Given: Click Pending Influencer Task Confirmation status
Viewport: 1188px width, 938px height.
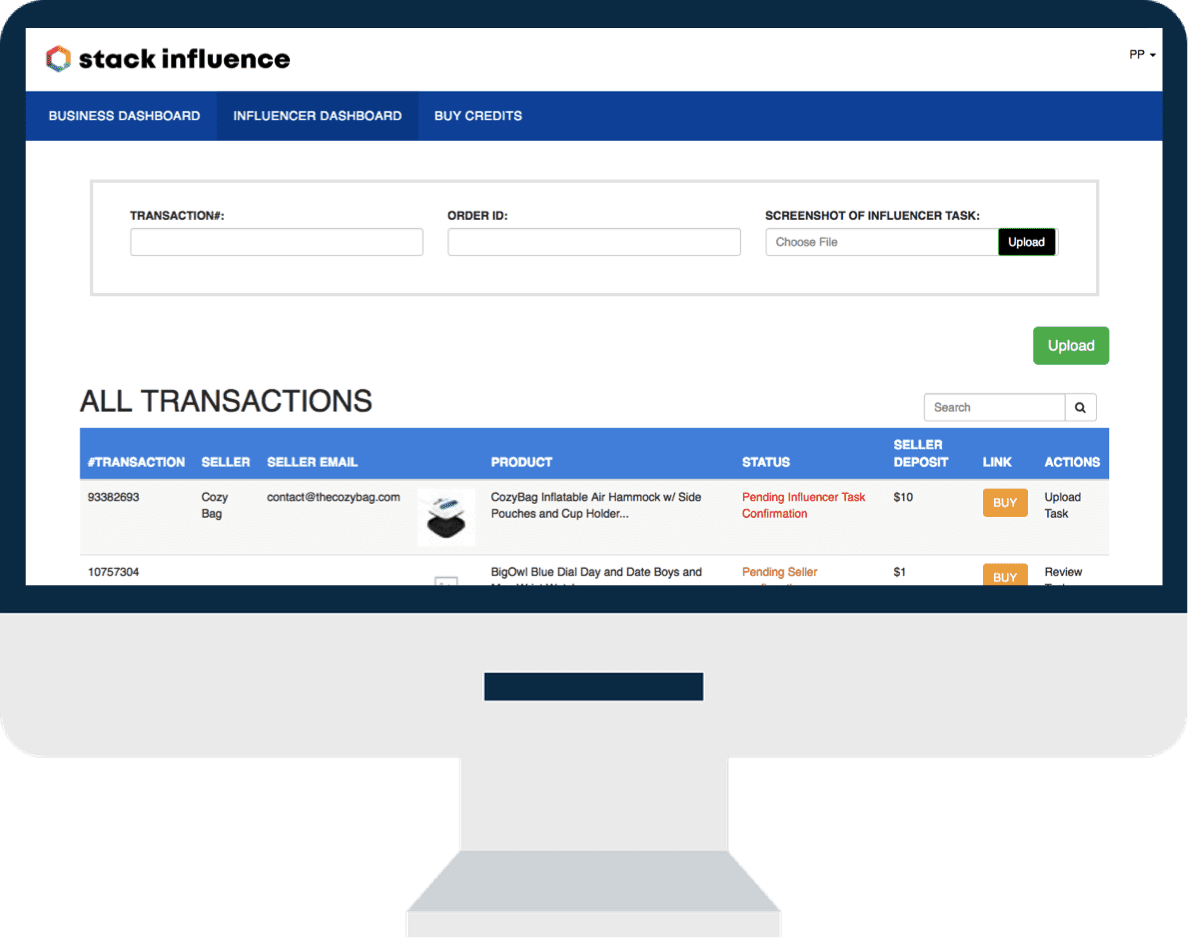Looking at the screenshot, I should point(803,505).
